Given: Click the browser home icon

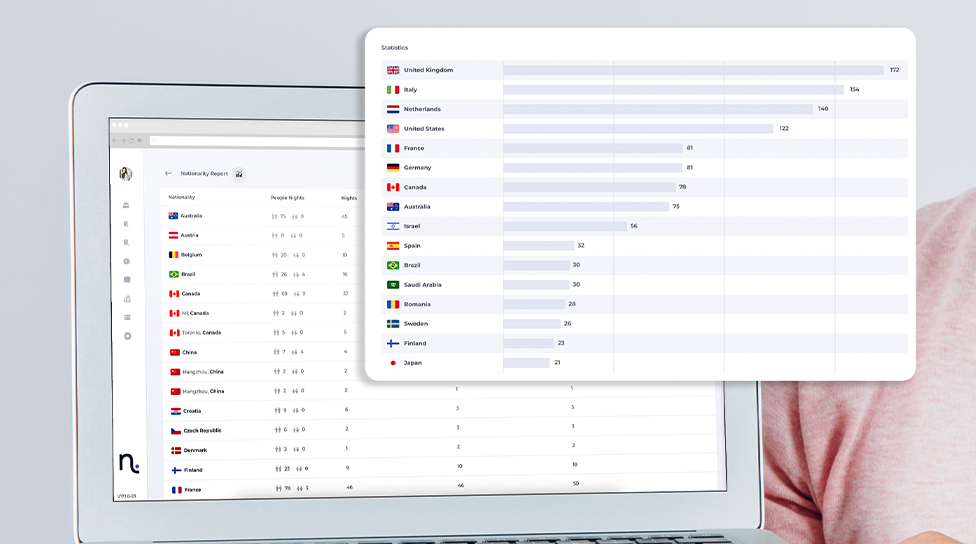Looking at the screenshot, I should (x=139, y=141).
